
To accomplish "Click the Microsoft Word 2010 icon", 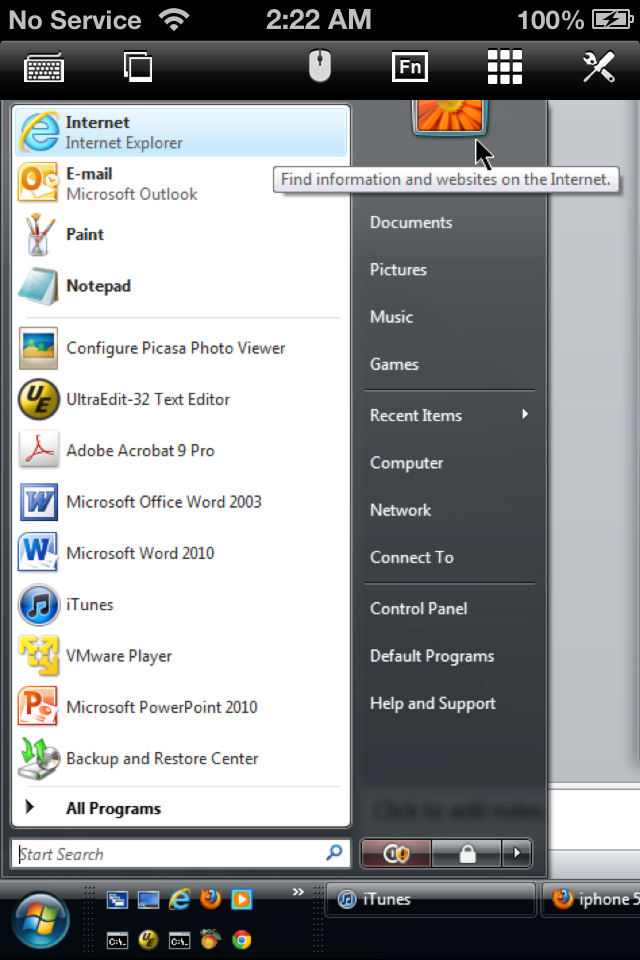I will coord(39,552).
